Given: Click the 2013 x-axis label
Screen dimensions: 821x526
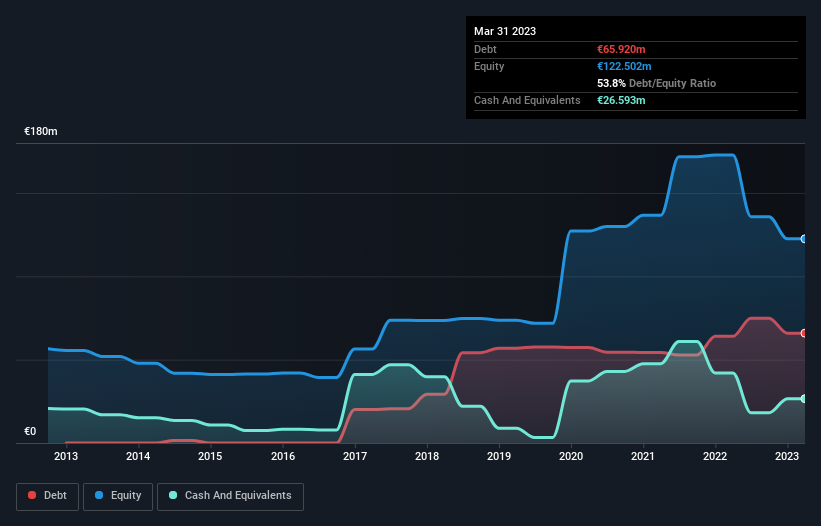Looking at the screenshot, I should pos(66,456).
